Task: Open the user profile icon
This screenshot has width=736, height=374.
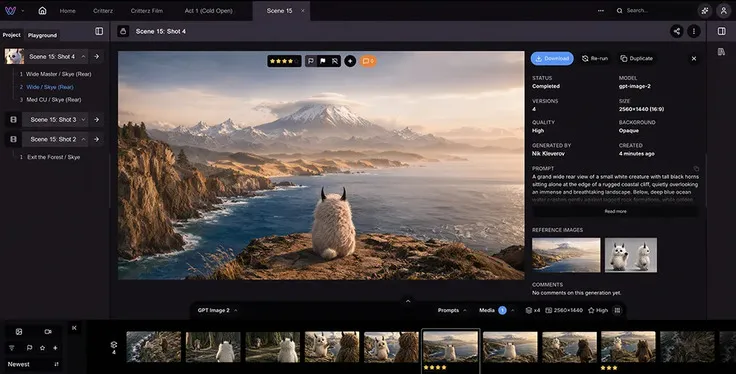Action: [x=723, y=11]
